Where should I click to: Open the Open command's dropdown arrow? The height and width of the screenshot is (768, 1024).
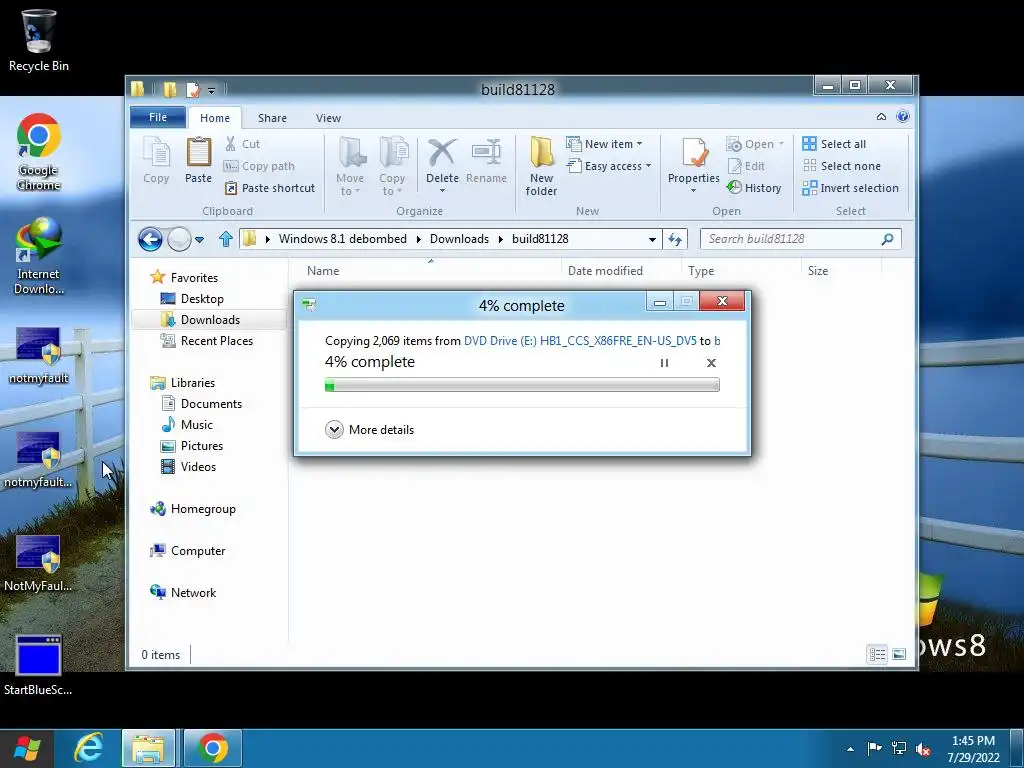(x=781, y=144)
